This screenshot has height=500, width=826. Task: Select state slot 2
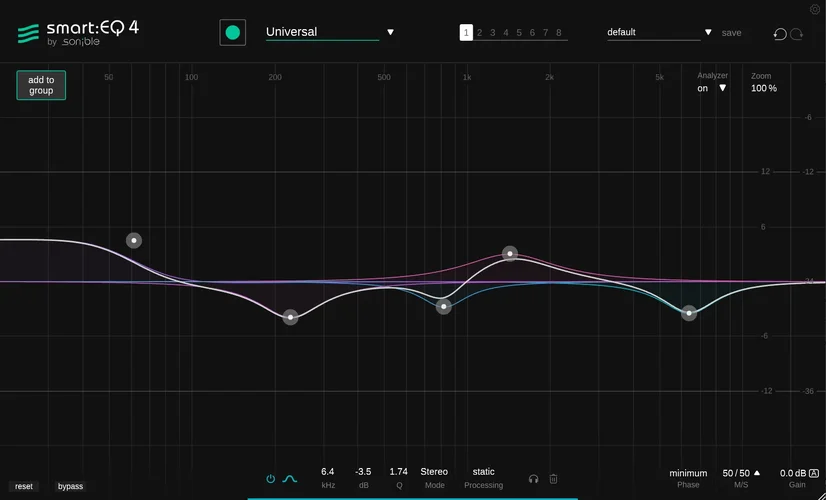tap(479, 33)
